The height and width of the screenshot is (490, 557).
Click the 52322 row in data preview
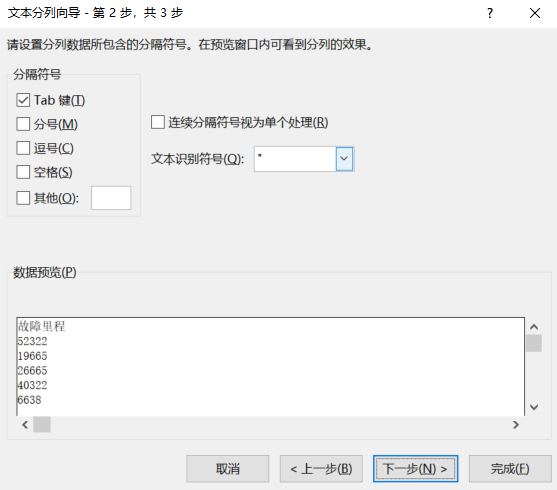pyautogui.click(x=32, y=341)
